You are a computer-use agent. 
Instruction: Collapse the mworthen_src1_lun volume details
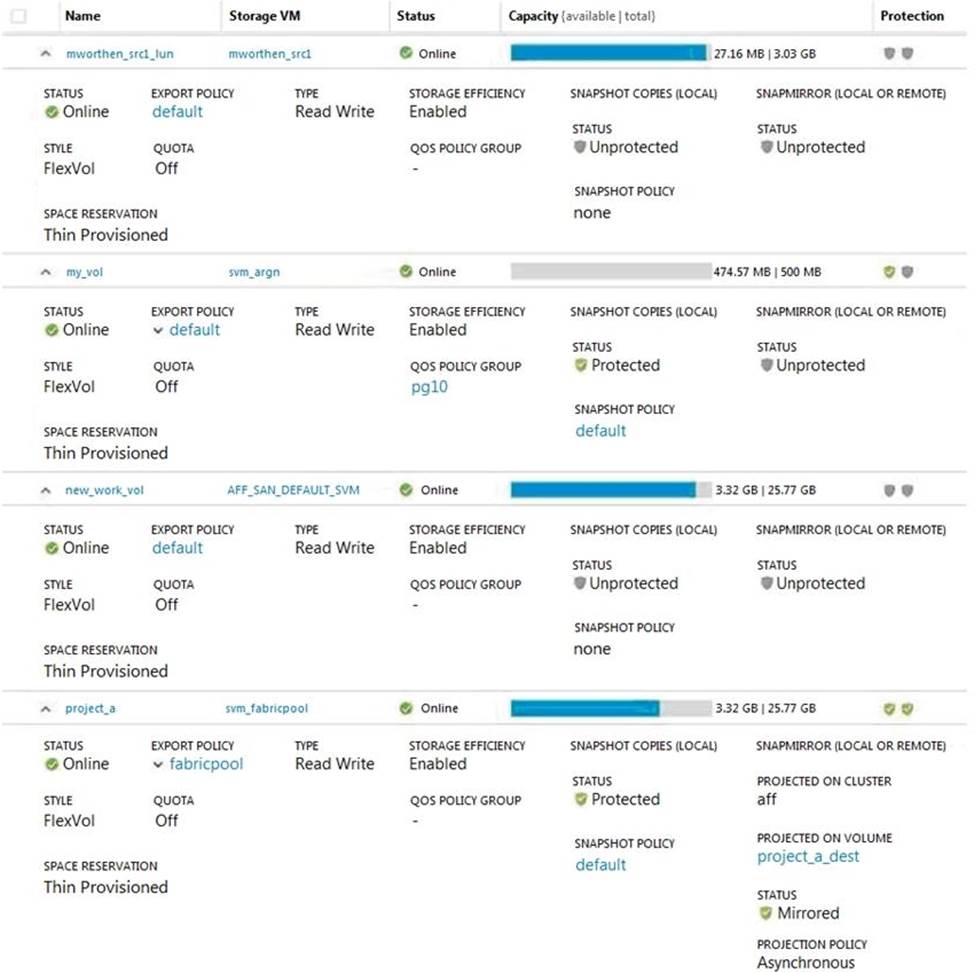(46, 54)
